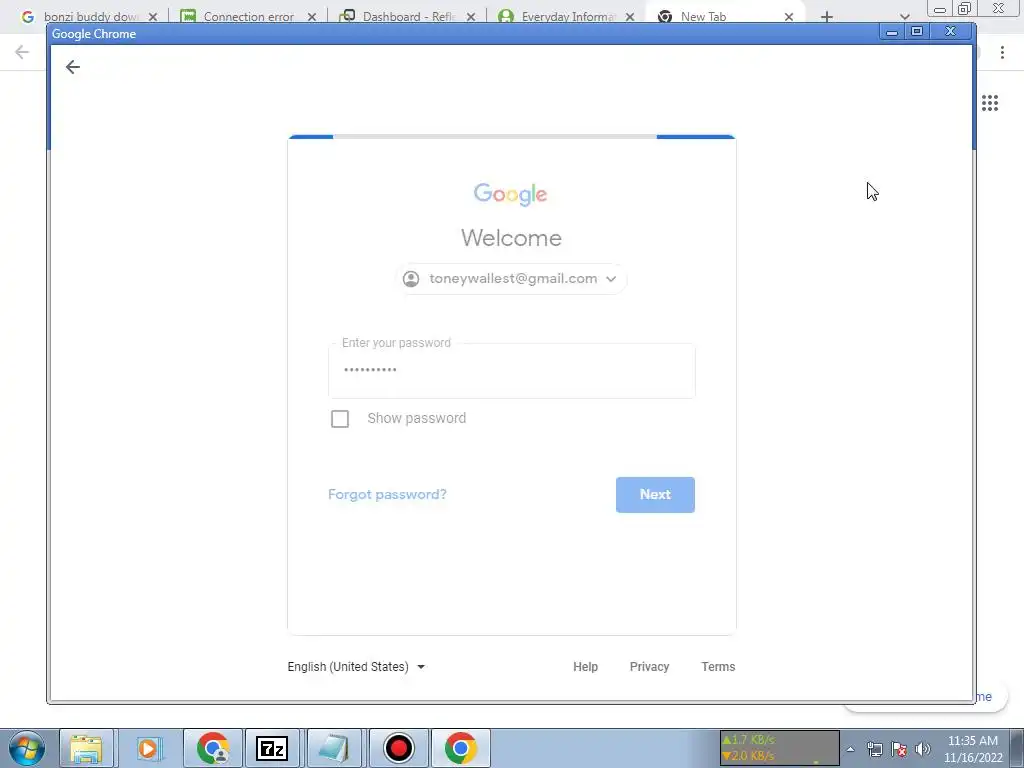This screenshot has width=1024, height=768.
Task: Minimize the Google Chrome sign-in window
Action: 891,32
